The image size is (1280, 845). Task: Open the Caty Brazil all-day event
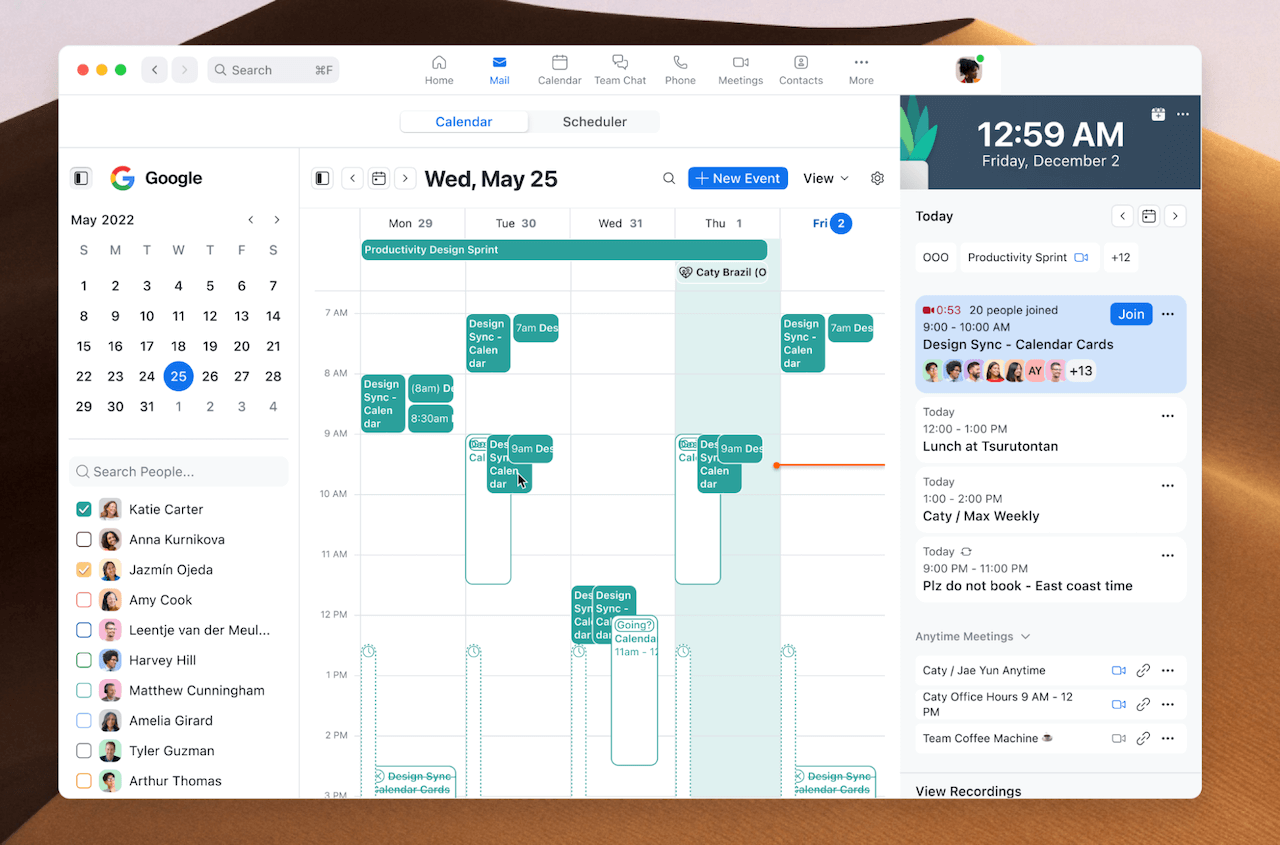point(722,272)
